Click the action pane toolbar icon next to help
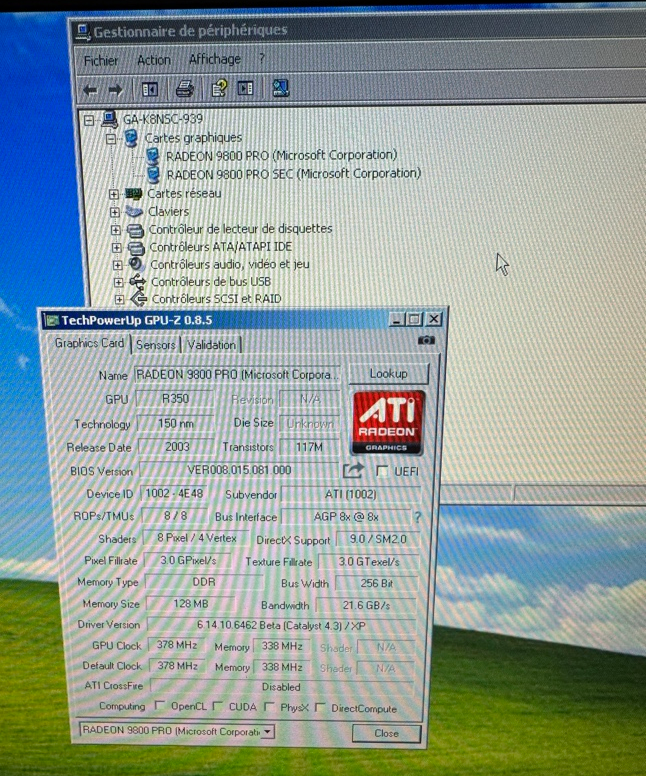 click(x=246, y=88)
